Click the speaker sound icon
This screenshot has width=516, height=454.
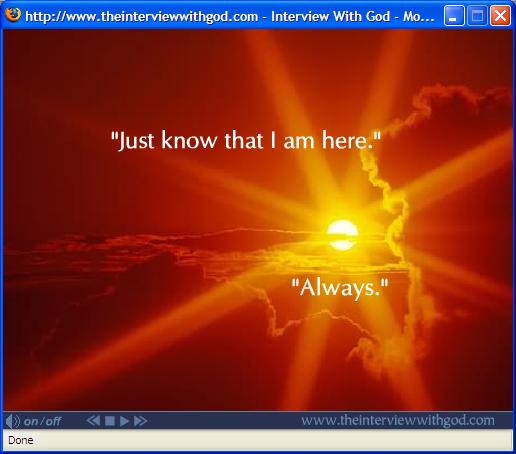pos(13,421)
